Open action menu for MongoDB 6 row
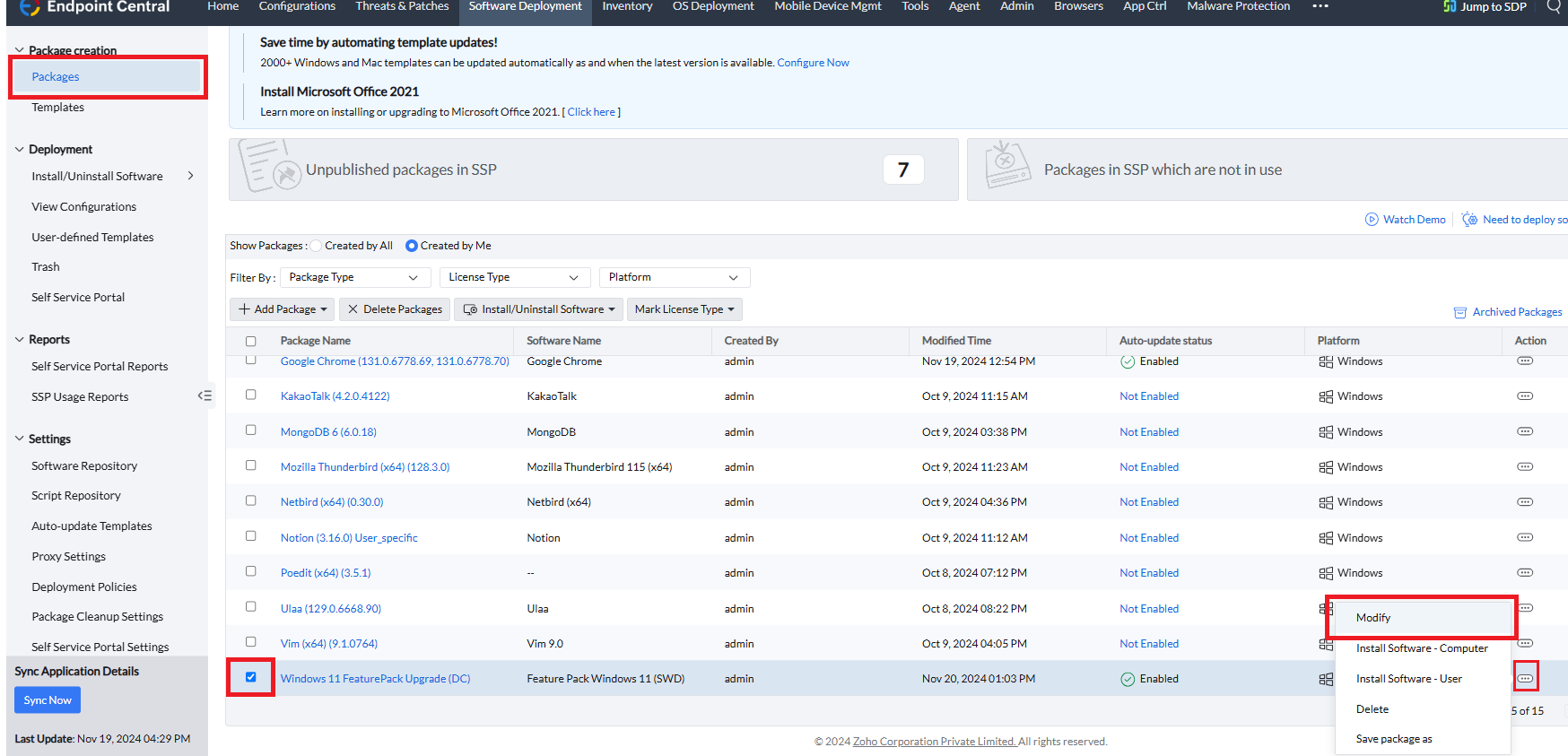Screen dimensions: 1568x756 pyautogui.click(x=1525, y=431)
